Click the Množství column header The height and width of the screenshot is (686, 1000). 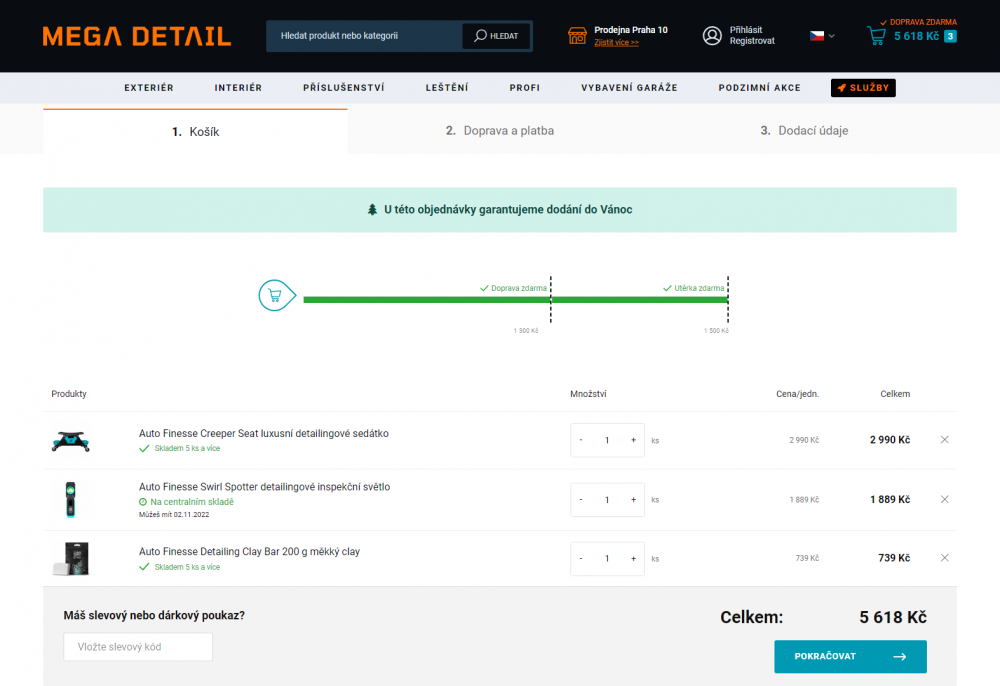(588, 394)
